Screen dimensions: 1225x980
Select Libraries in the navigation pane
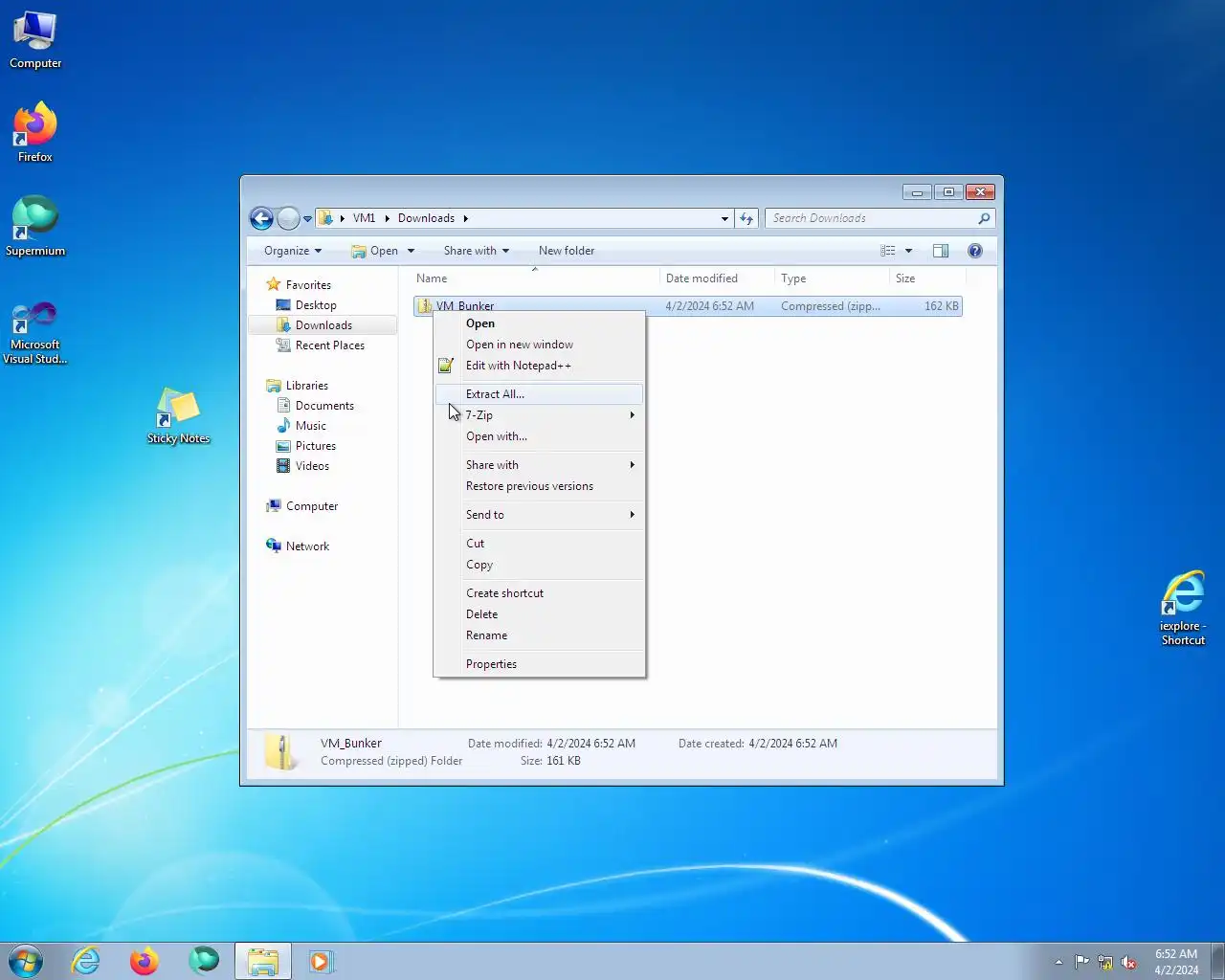[x=307, y=386]
